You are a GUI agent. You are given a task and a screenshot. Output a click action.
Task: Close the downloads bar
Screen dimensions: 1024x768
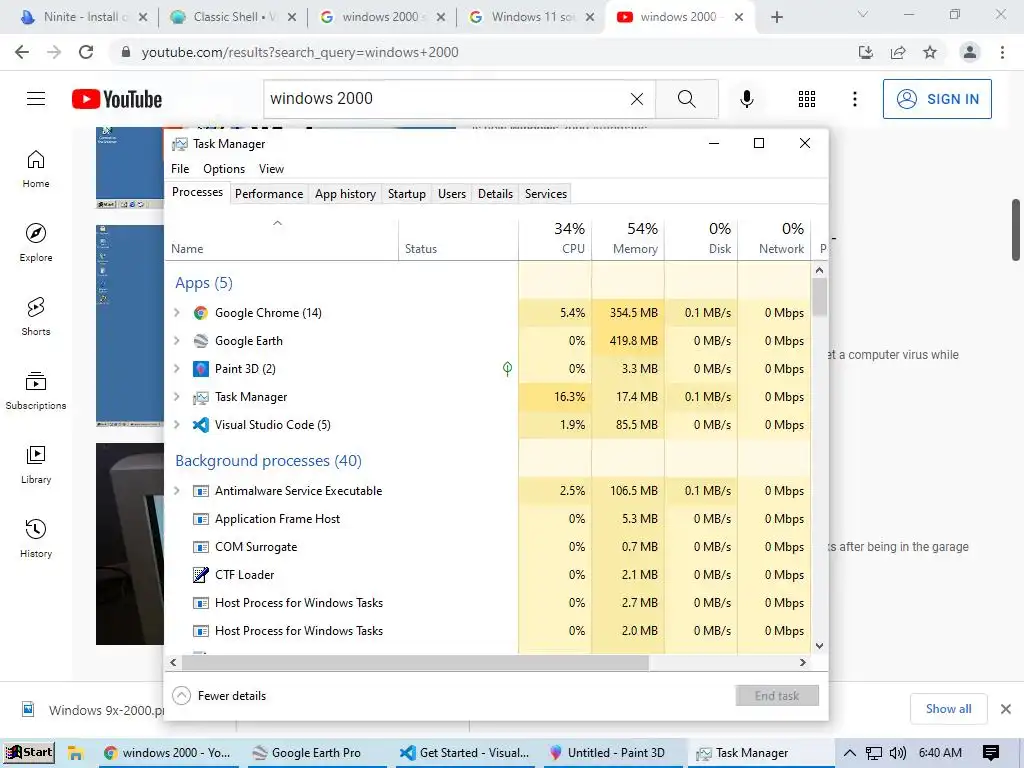click(x=1006, y=709)
